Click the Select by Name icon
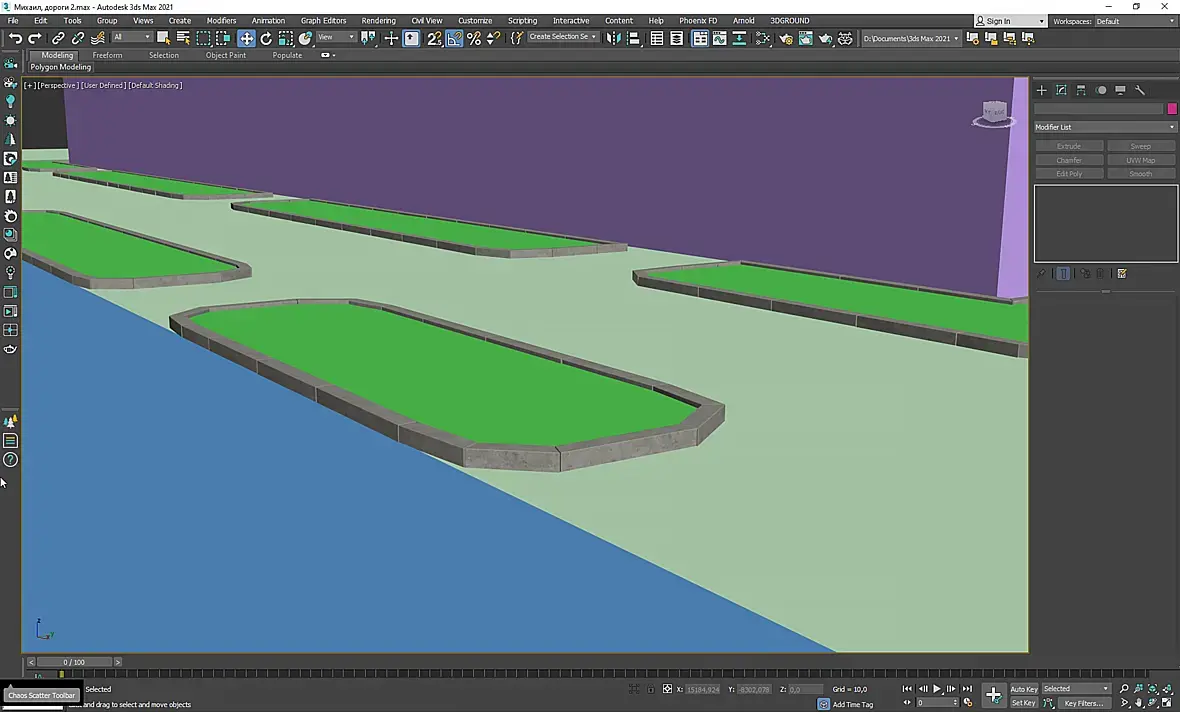The width and height of the screenshot is (1180, 712). pos(183,38)
